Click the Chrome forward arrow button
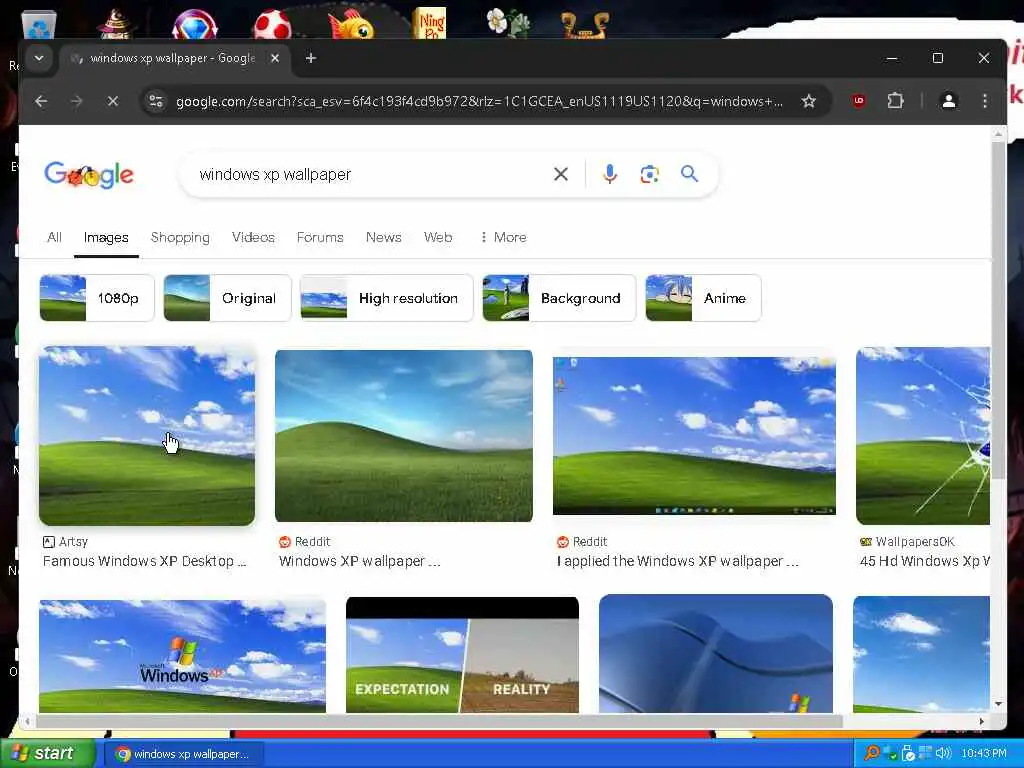Image resolution: width=1024 pixels, height=768 pixels. [76, 101]
